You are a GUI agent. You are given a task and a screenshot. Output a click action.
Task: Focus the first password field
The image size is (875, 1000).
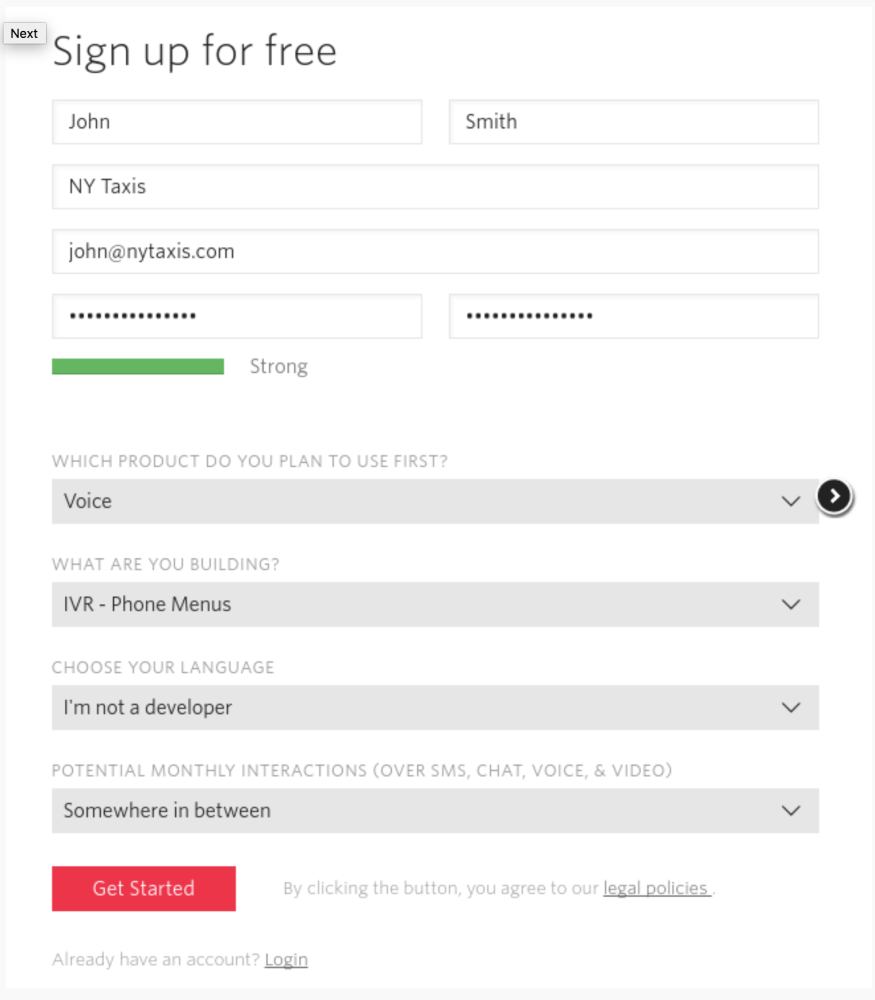[x=237, y=317]
